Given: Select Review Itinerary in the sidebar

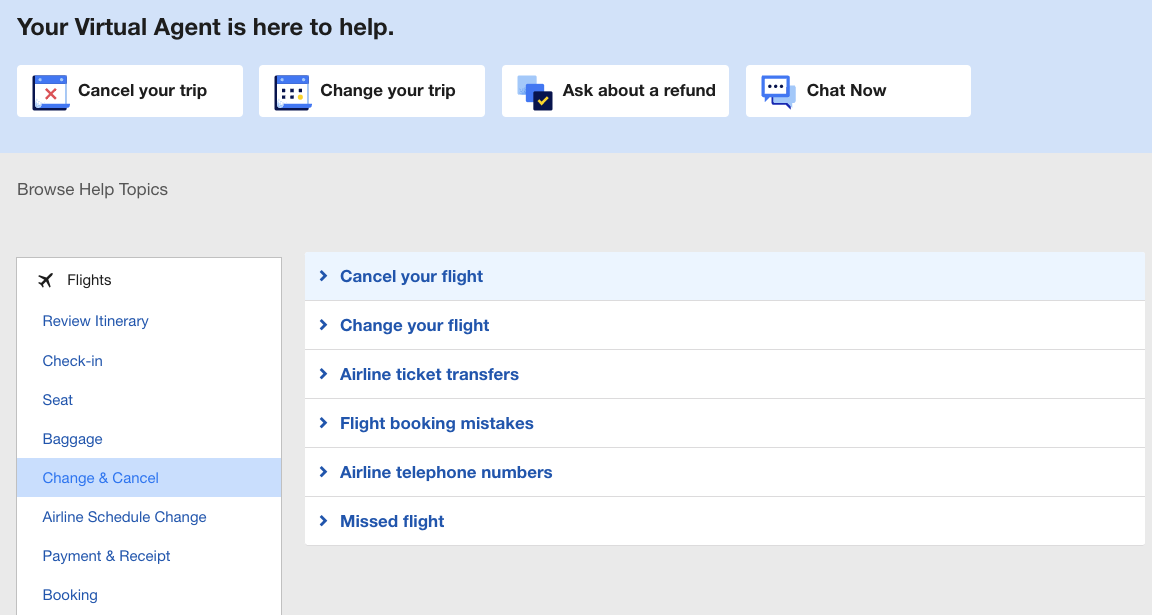Looking at the screenshot, I should click(x=95, y=321).
